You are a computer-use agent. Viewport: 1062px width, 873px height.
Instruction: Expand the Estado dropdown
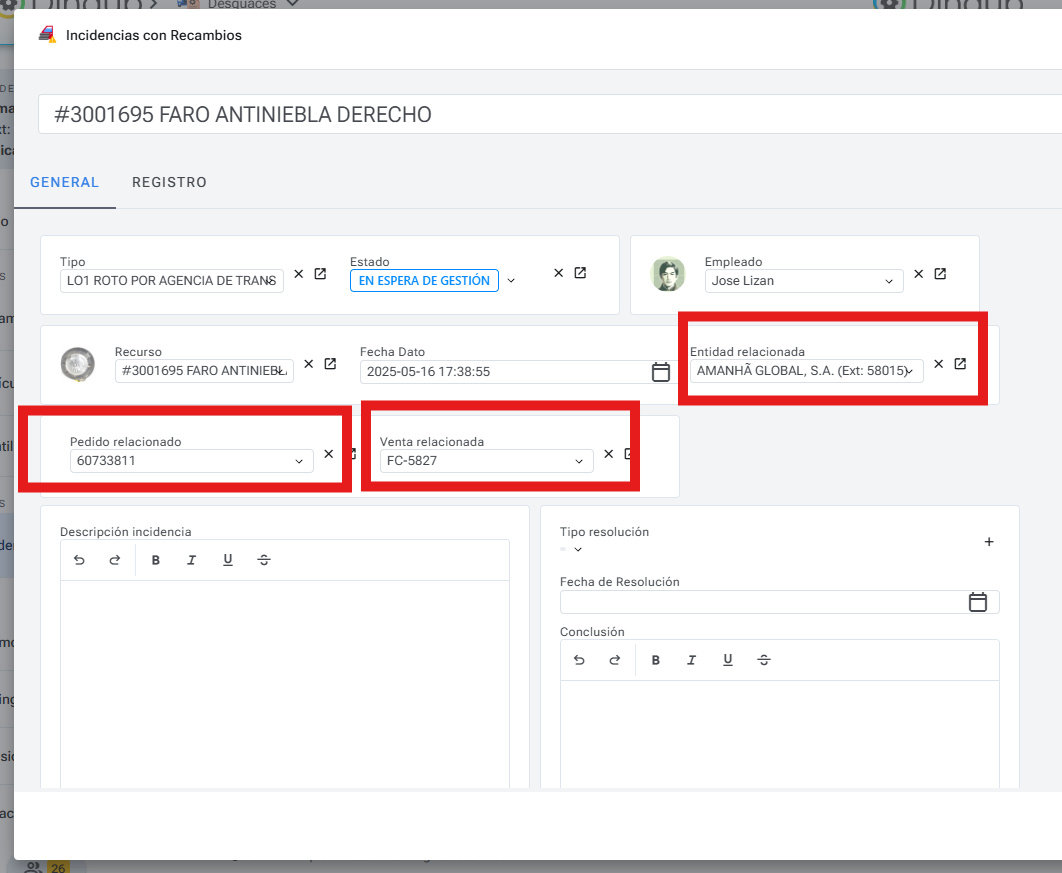click(x=511, y=281)
